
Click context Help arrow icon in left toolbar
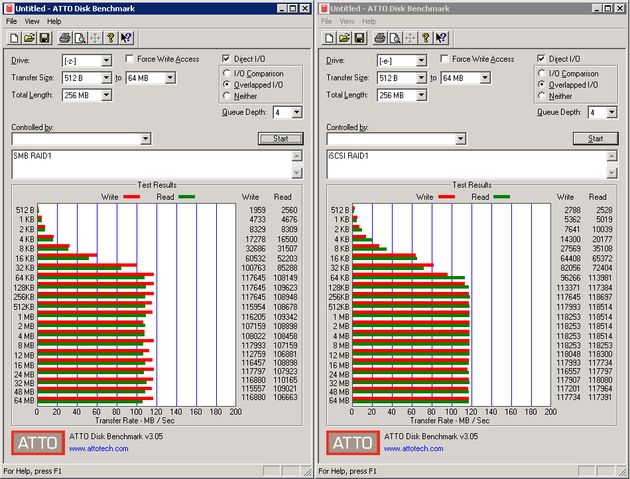point(126,38)
